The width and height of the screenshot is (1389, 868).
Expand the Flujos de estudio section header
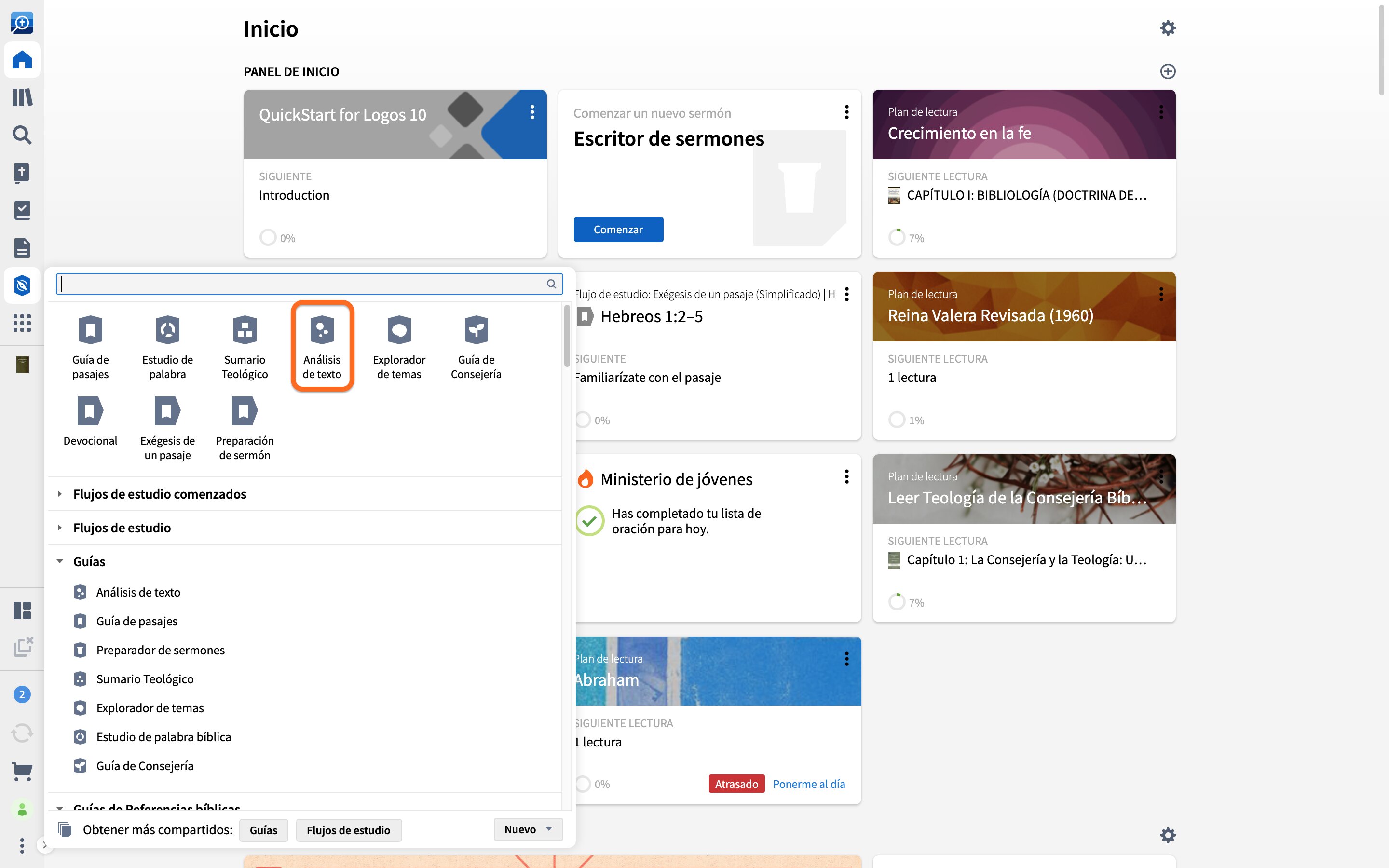click(305, 528)
